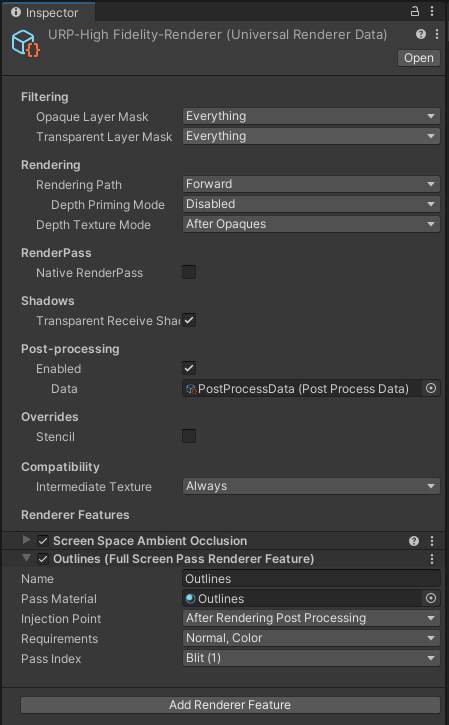Open object picker for Post Process Data

431,388
